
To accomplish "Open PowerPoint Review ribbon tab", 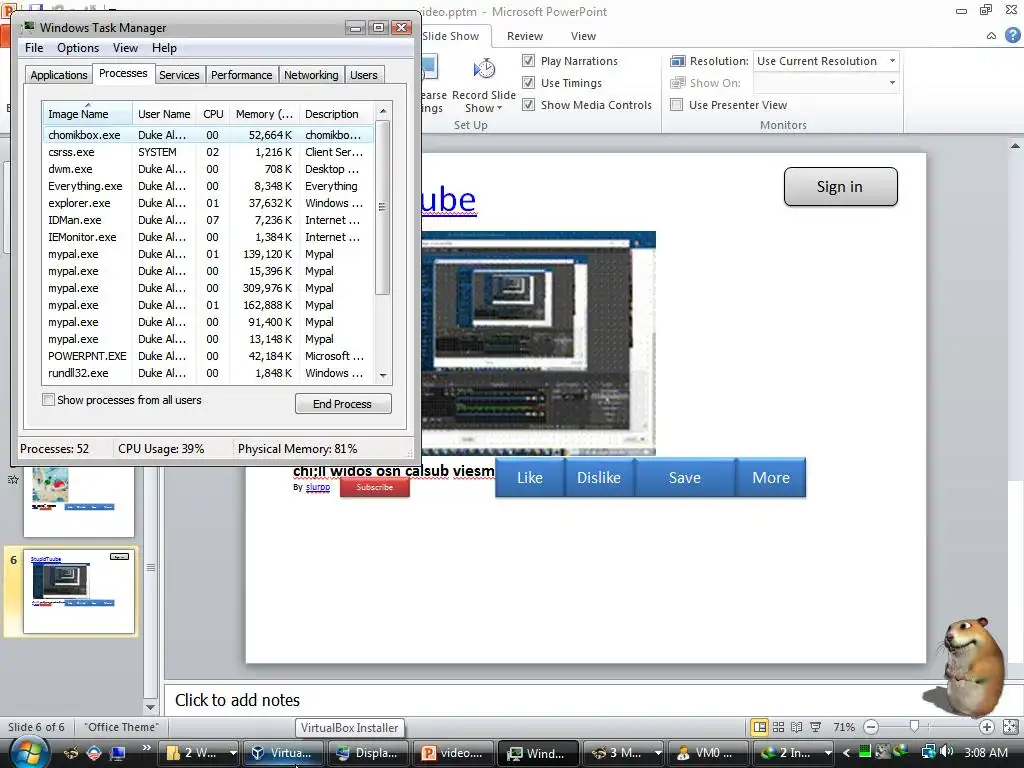I will tap(524, 36).
